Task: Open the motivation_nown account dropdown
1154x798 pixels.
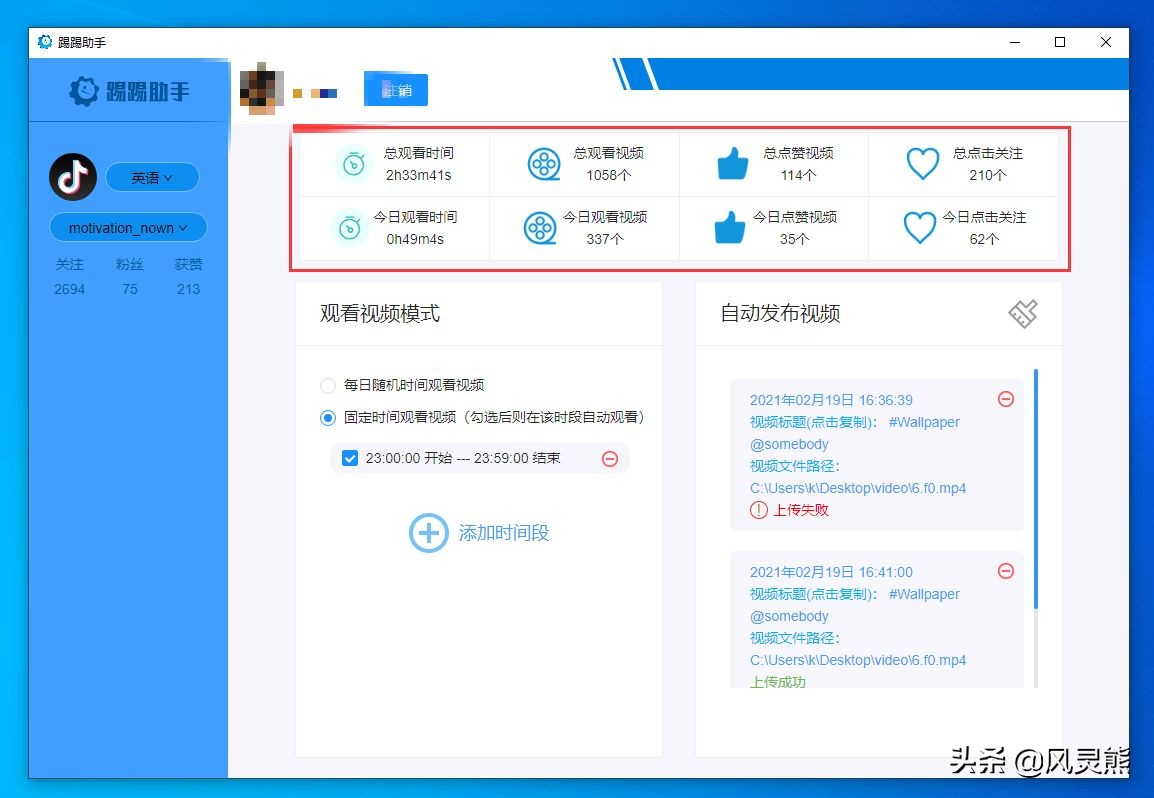Action: click(x=127, y=227)
